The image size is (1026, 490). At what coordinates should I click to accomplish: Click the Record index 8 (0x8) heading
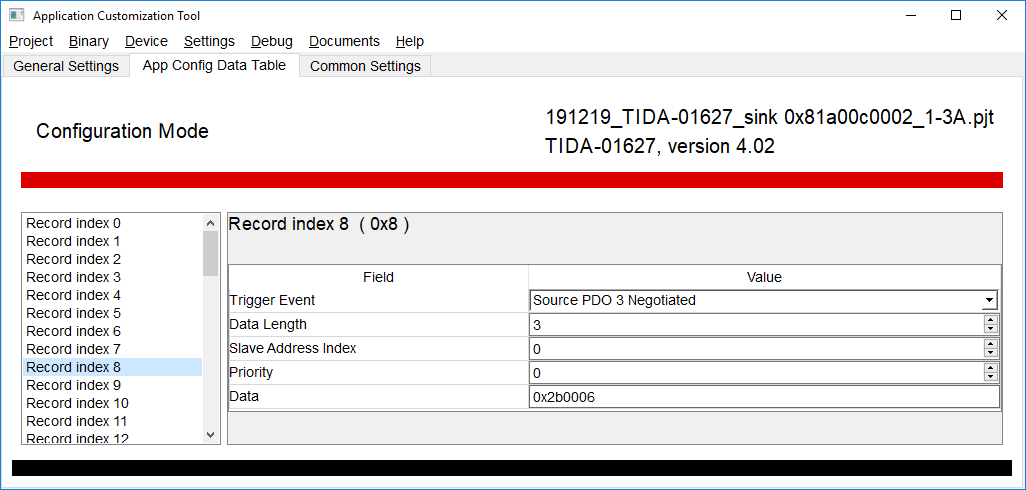pyautogui.click(x=319, y=224)
